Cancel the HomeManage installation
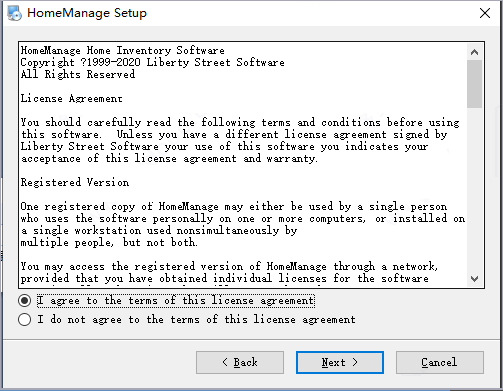Screen dimensions: 503x391 (440, 362)
